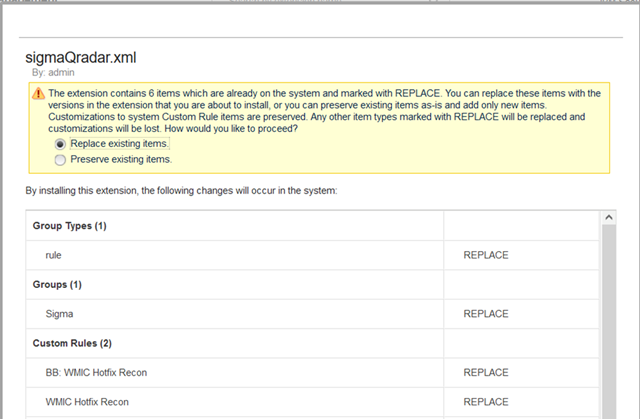The image size is (640, 419).
Task: Click the 'By installing this extension' text
Action: [x=181, y=191]
